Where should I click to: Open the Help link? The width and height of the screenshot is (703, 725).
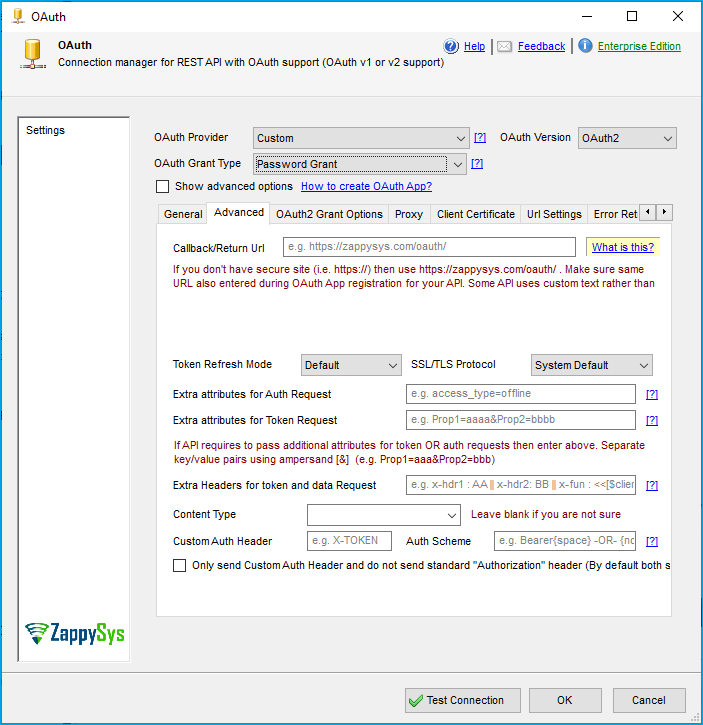(x=475, y=46)
